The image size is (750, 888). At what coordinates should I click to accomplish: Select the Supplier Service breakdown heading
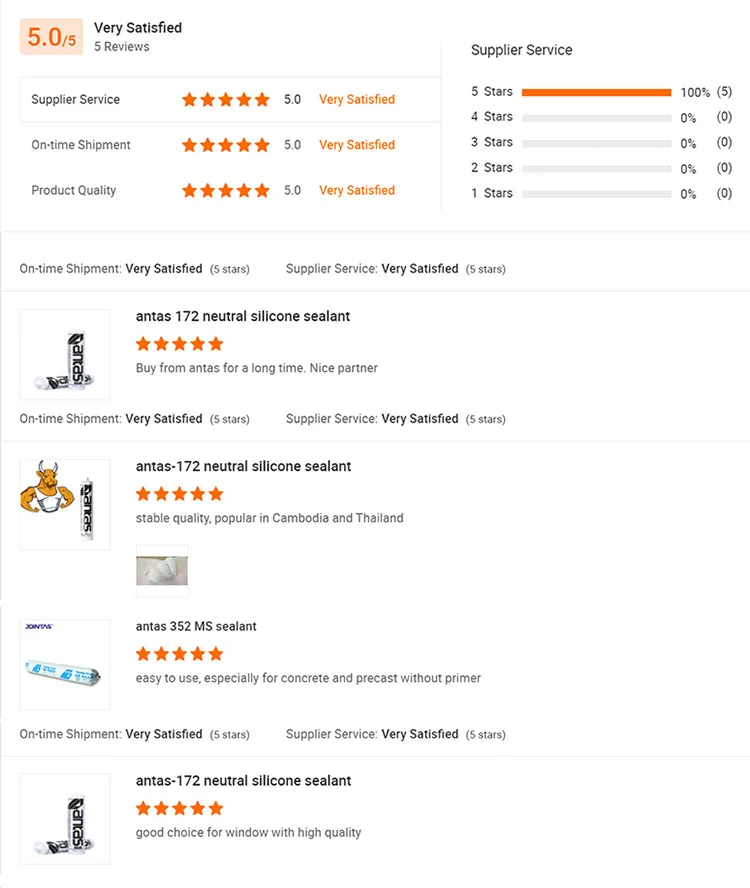(522, 50)
